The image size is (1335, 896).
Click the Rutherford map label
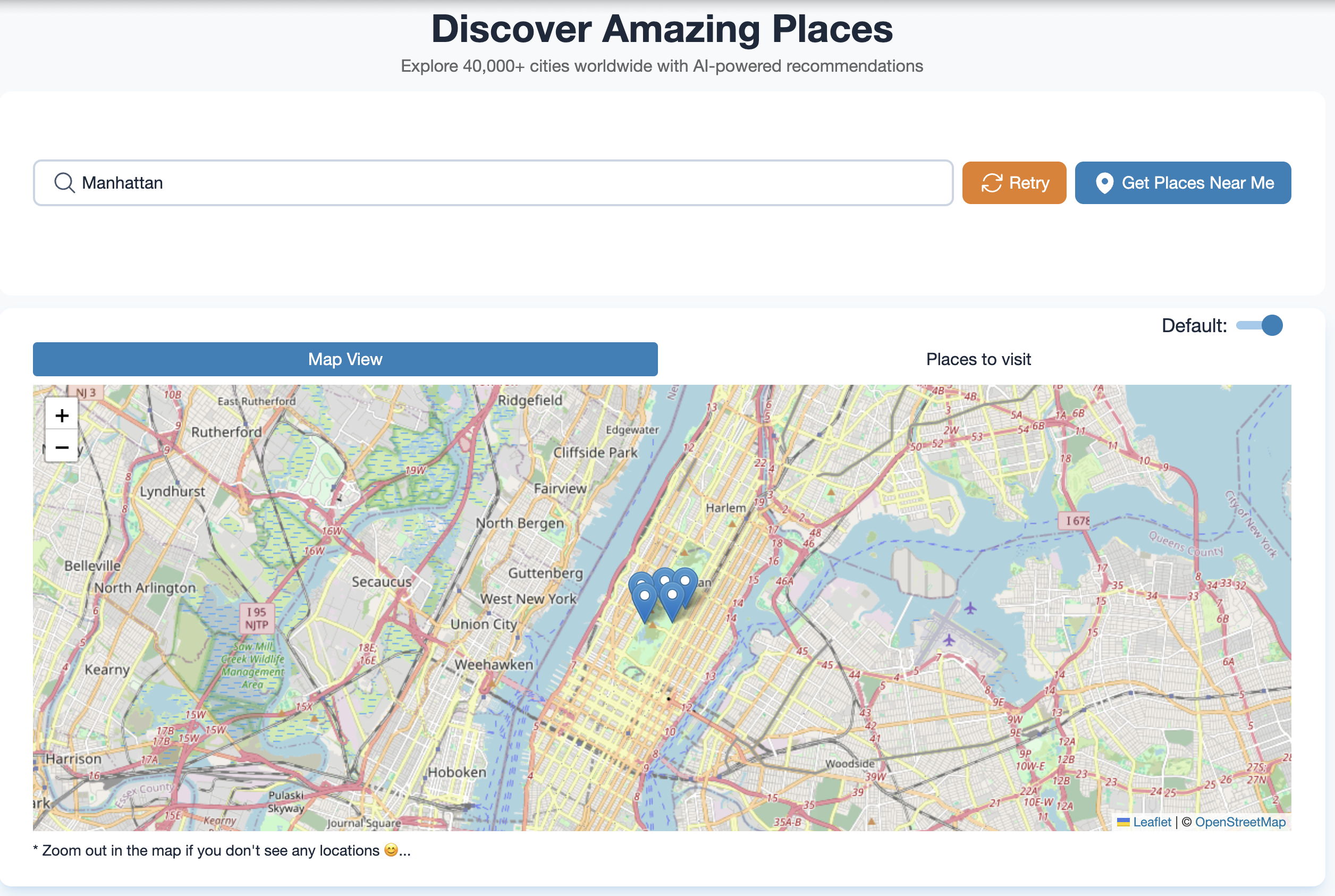226,432
